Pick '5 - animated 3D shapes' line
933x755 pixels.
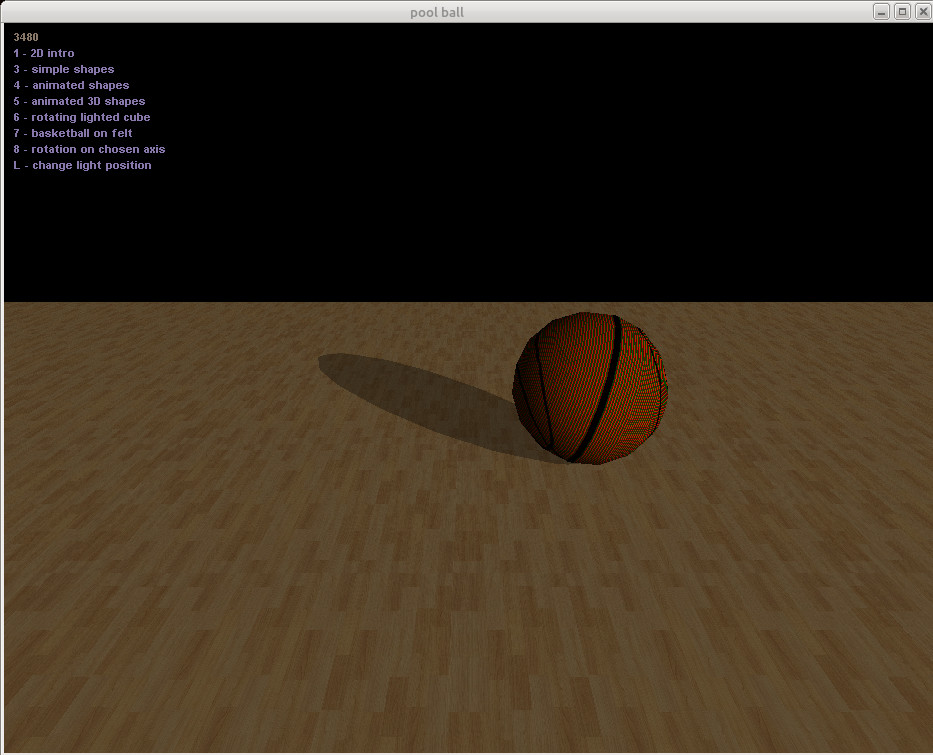(79, 101)
